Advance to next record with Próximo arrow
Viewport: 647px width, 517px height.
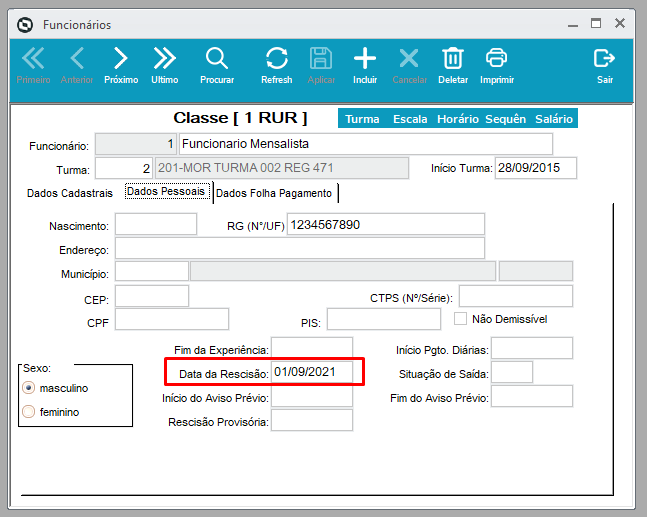[x=121, y=66]
